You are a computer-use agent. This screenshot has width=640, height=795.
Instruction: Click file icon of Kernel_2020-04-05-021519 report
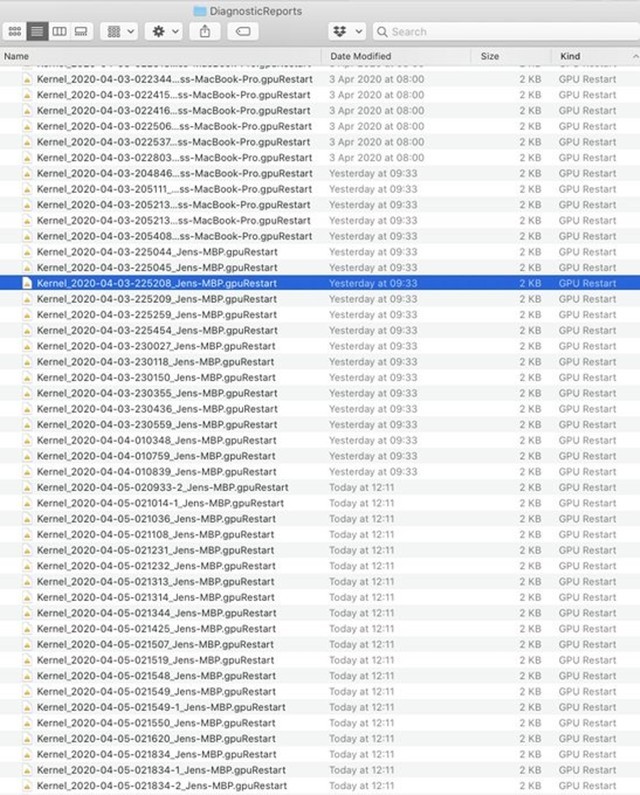[x=27, y=661]
